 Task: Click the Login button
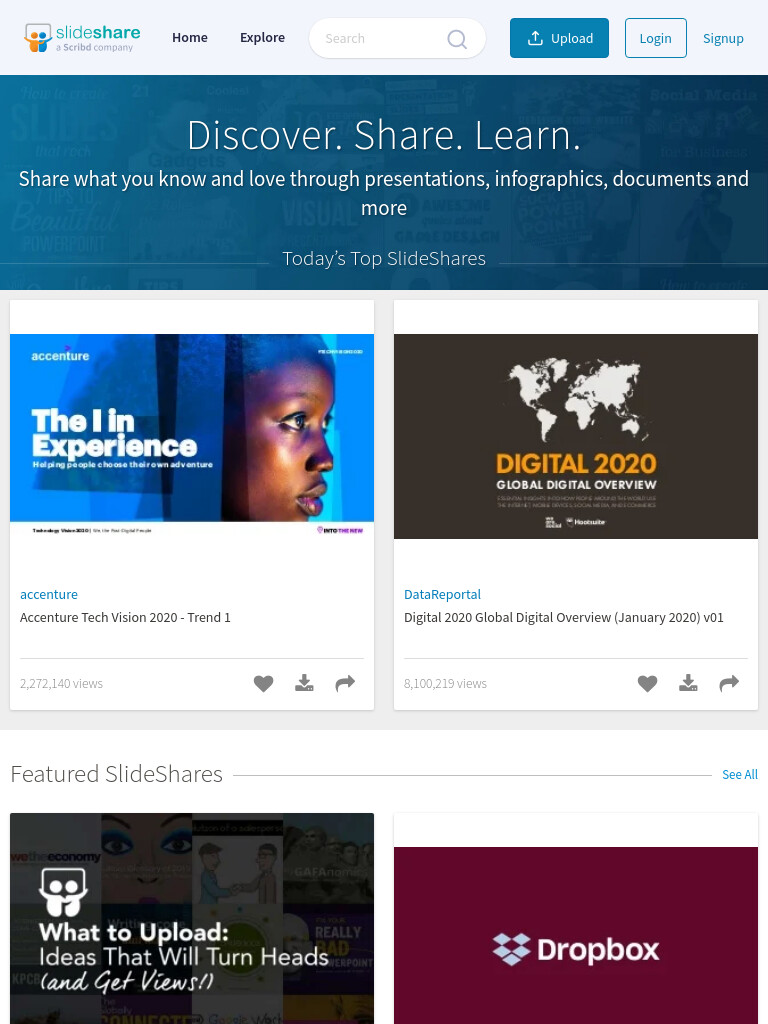point(656,38)
